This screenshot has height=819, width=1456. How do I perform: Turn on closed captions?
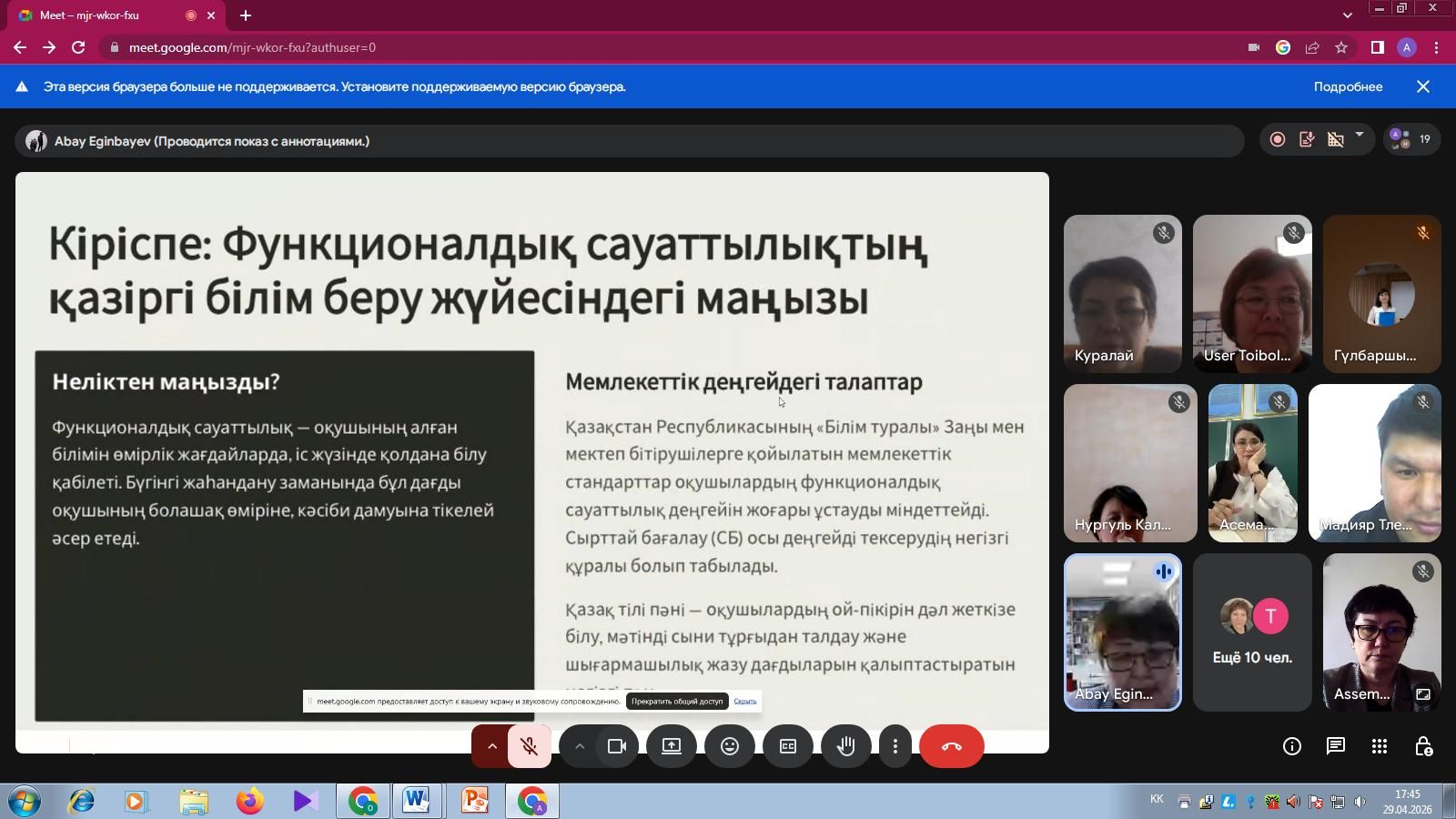(x=787, y=746)
